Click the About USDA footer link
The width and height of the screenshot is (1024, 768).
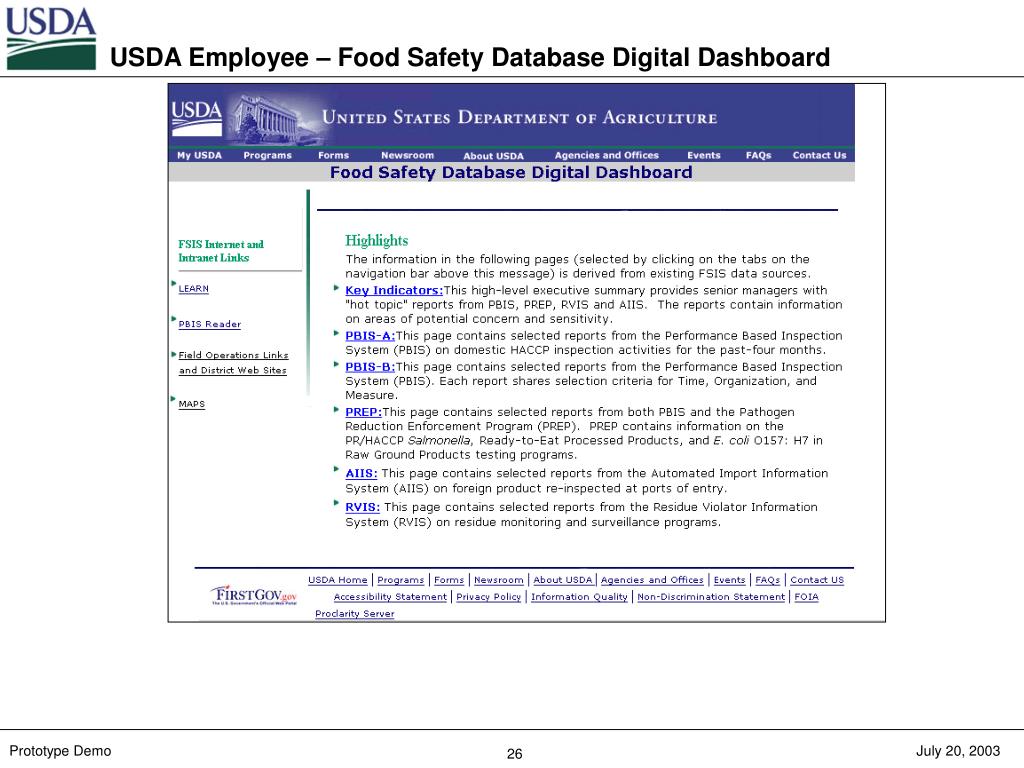point(562,580)
